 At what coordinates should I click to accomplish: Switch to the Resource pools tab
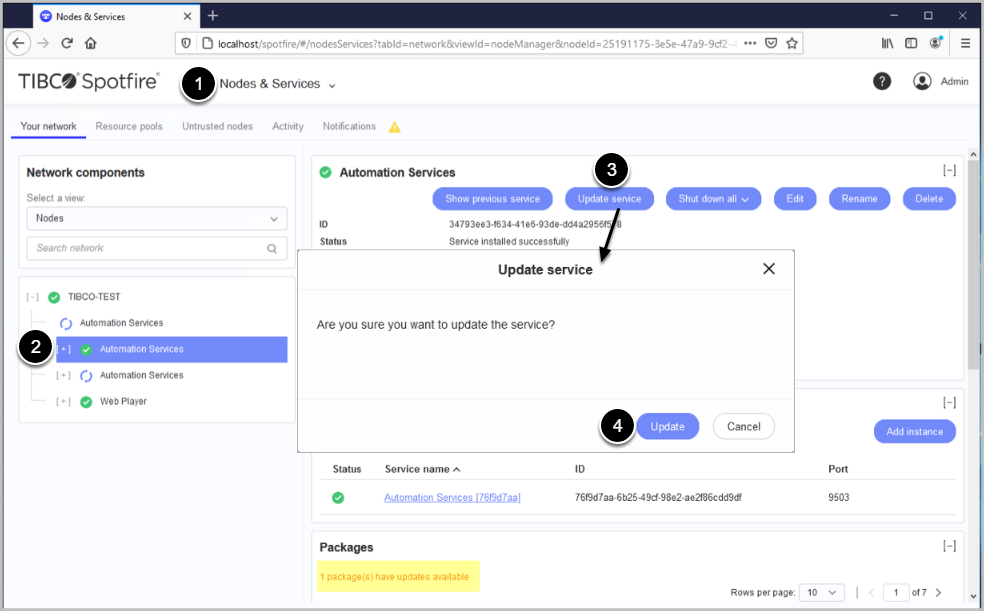129,126
